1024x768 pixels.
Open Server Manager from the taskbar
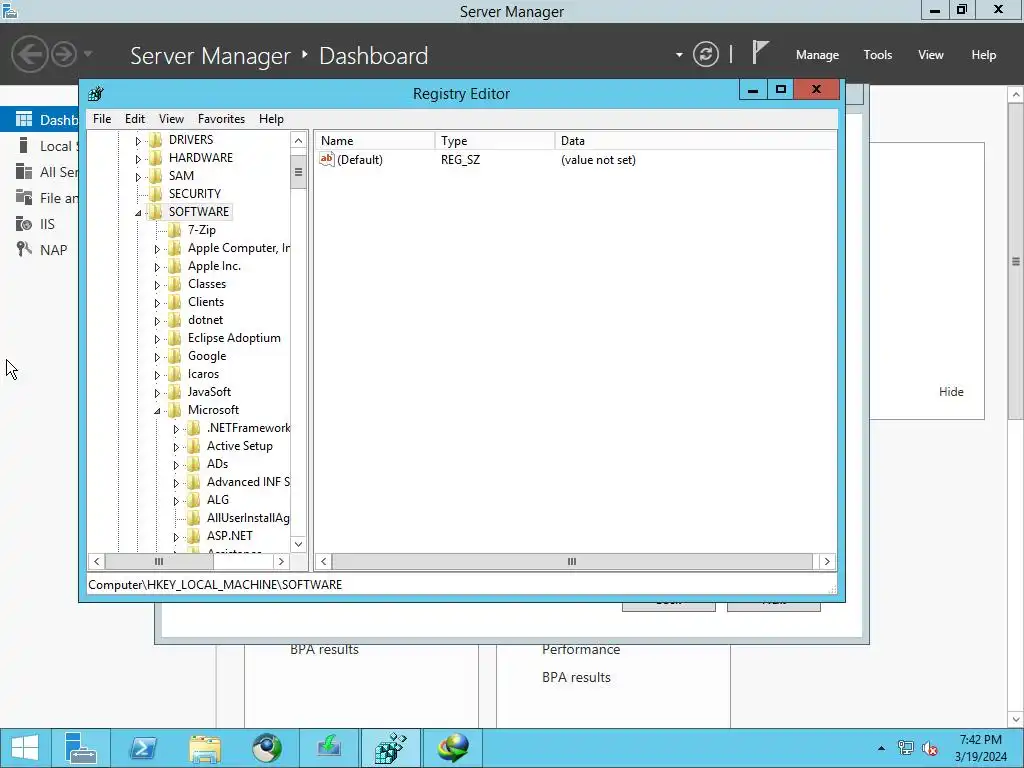click(81, 748)
